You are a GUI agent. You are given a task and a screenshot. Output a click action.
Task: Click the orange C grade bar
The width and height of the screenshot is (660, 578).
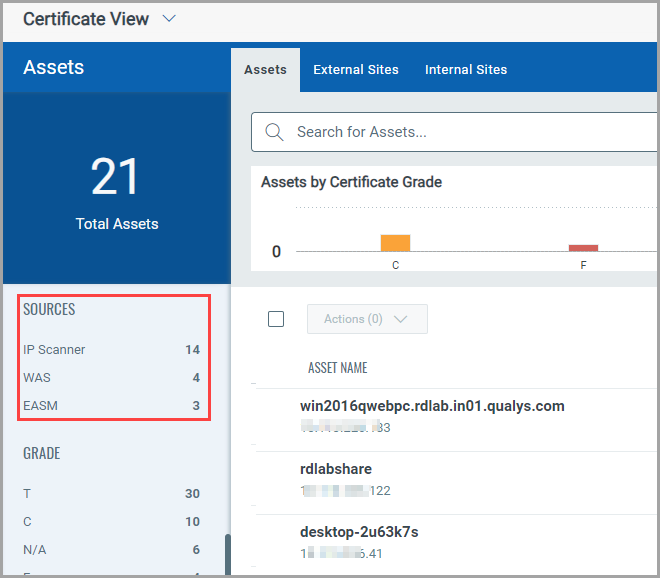coord(395,243)
